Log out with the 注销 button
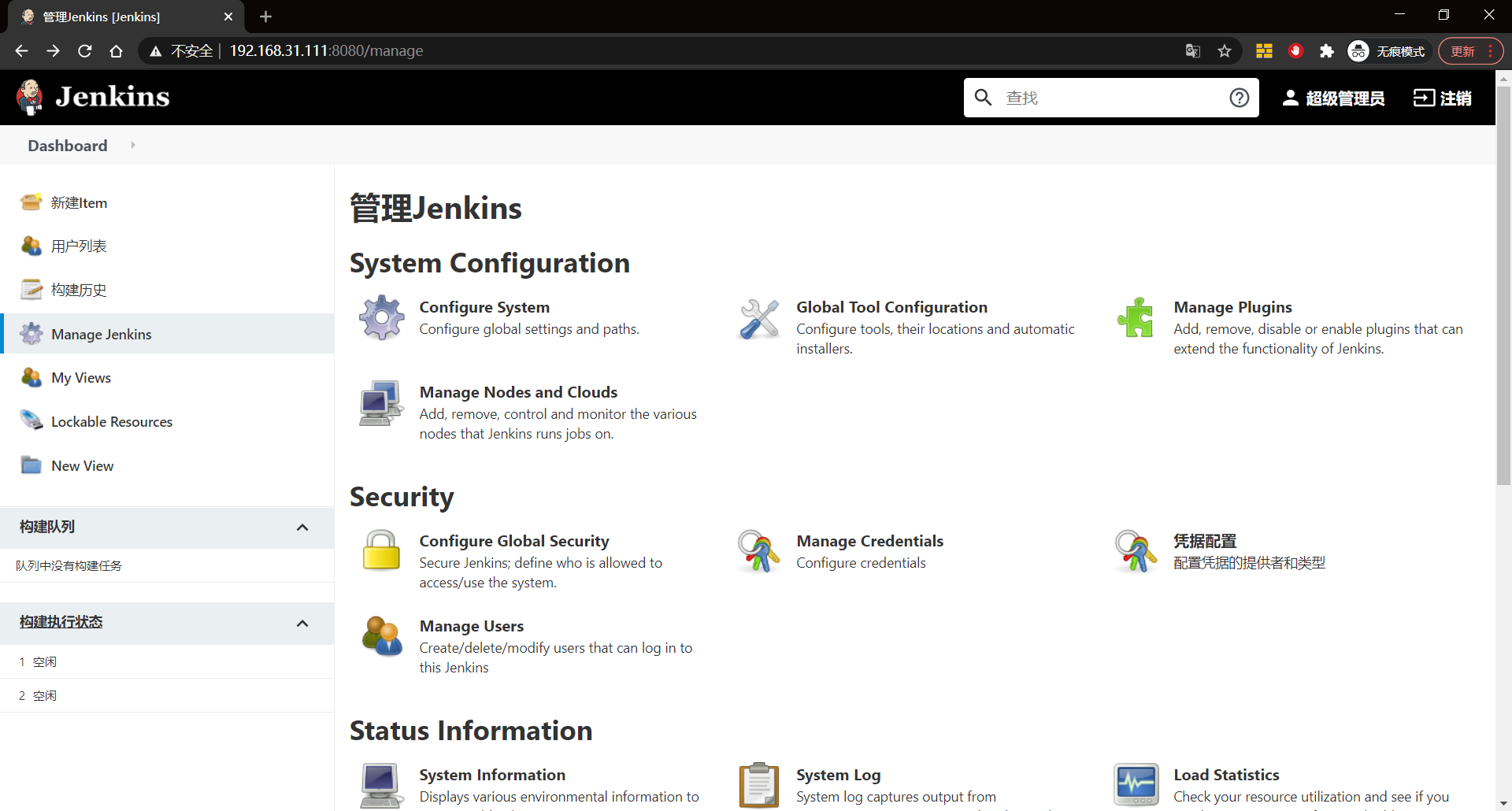1512x811 pixels. tap(1443, 98)
